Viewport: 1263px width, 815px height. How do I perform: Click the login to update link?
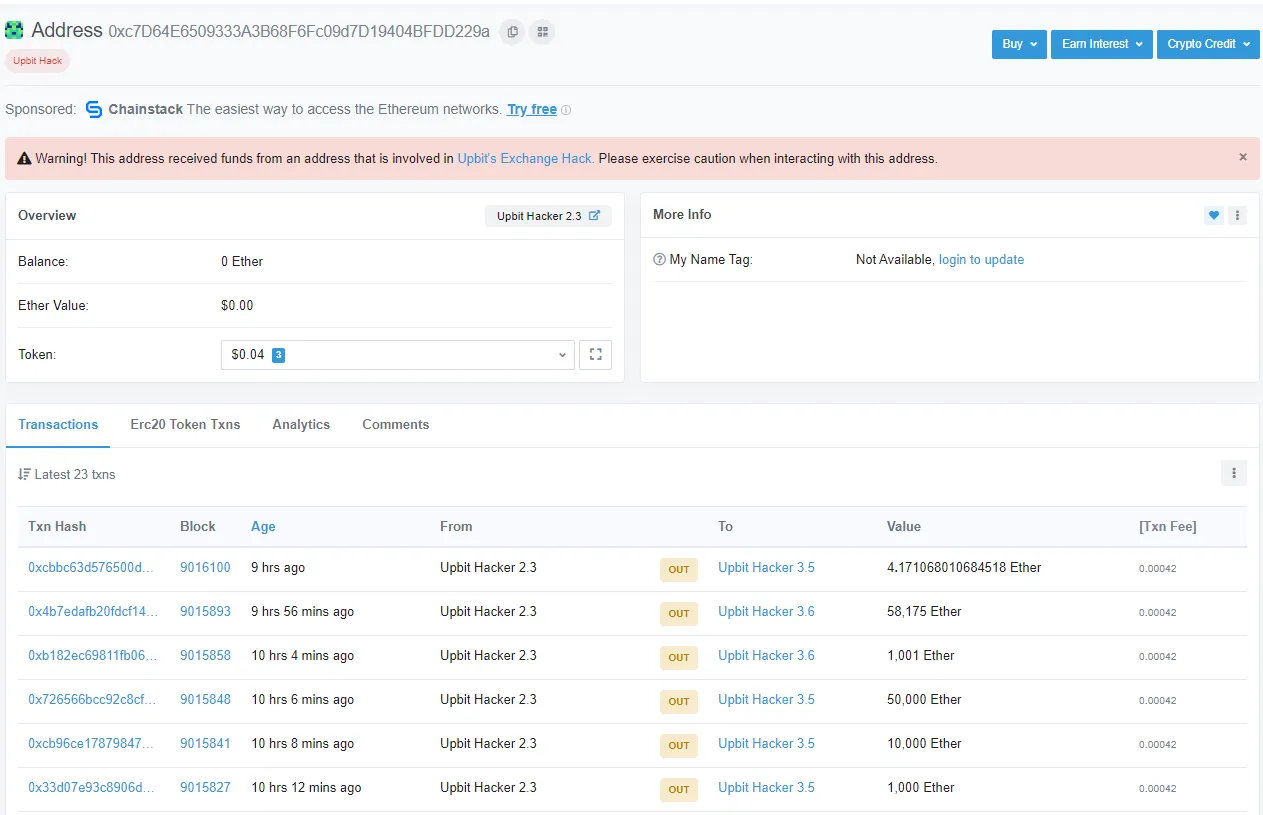(x=981, y=259)
